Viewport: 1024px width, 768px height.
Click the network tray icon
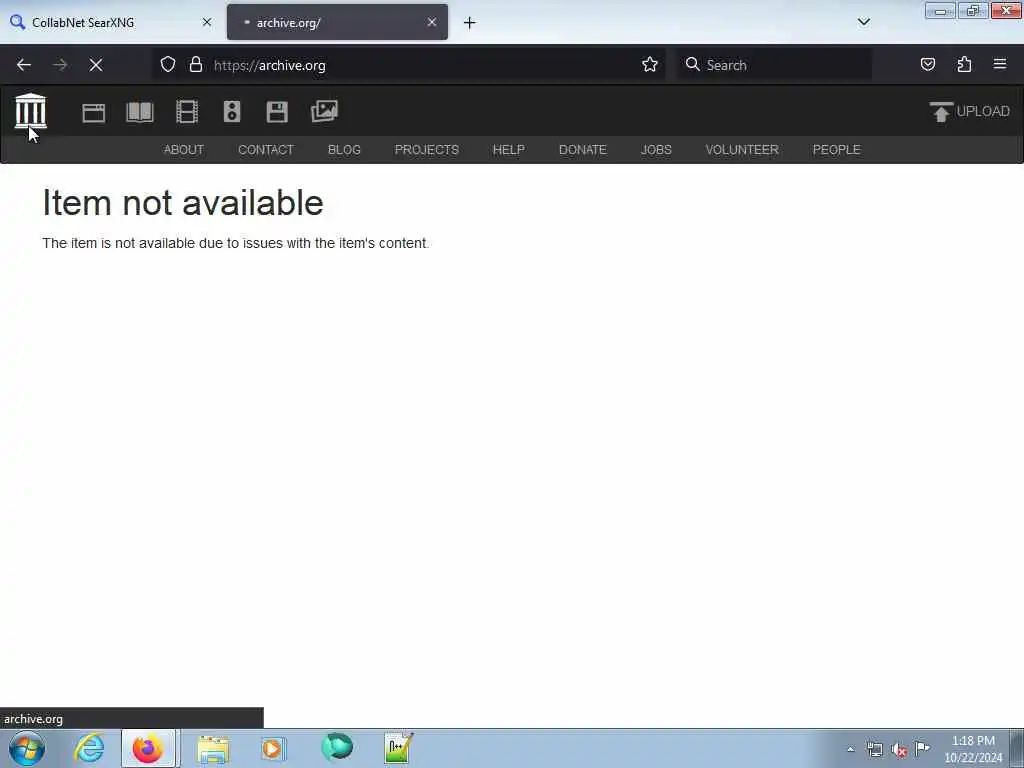coord(874,749)
